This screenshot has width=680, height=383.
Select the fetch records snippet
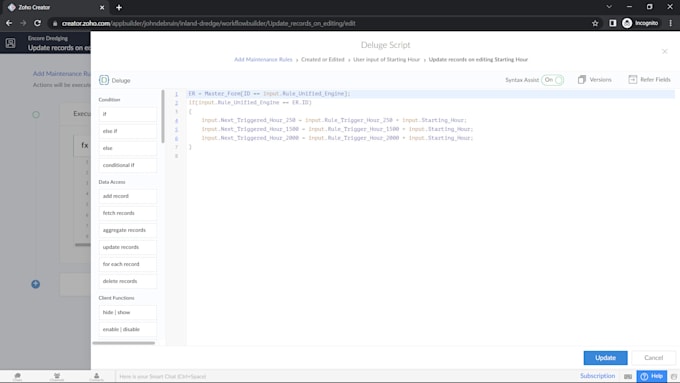pyautogui.click(x=128, y=213)
